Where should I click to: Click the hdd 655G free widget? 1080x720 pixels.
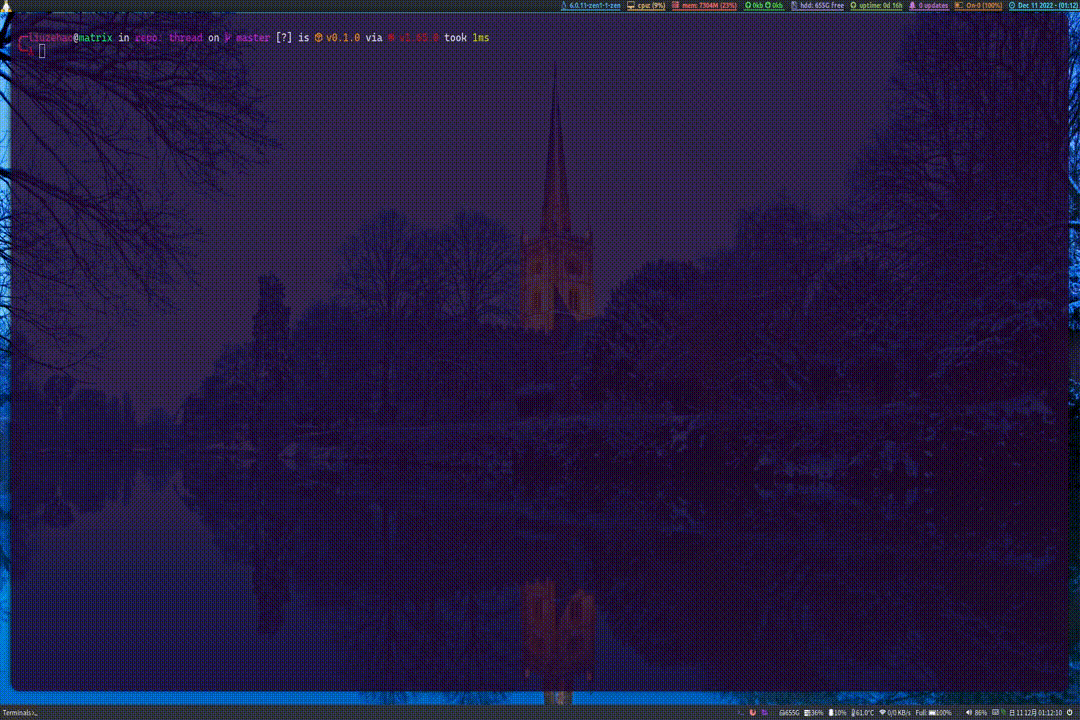click(x=817, y=6)
